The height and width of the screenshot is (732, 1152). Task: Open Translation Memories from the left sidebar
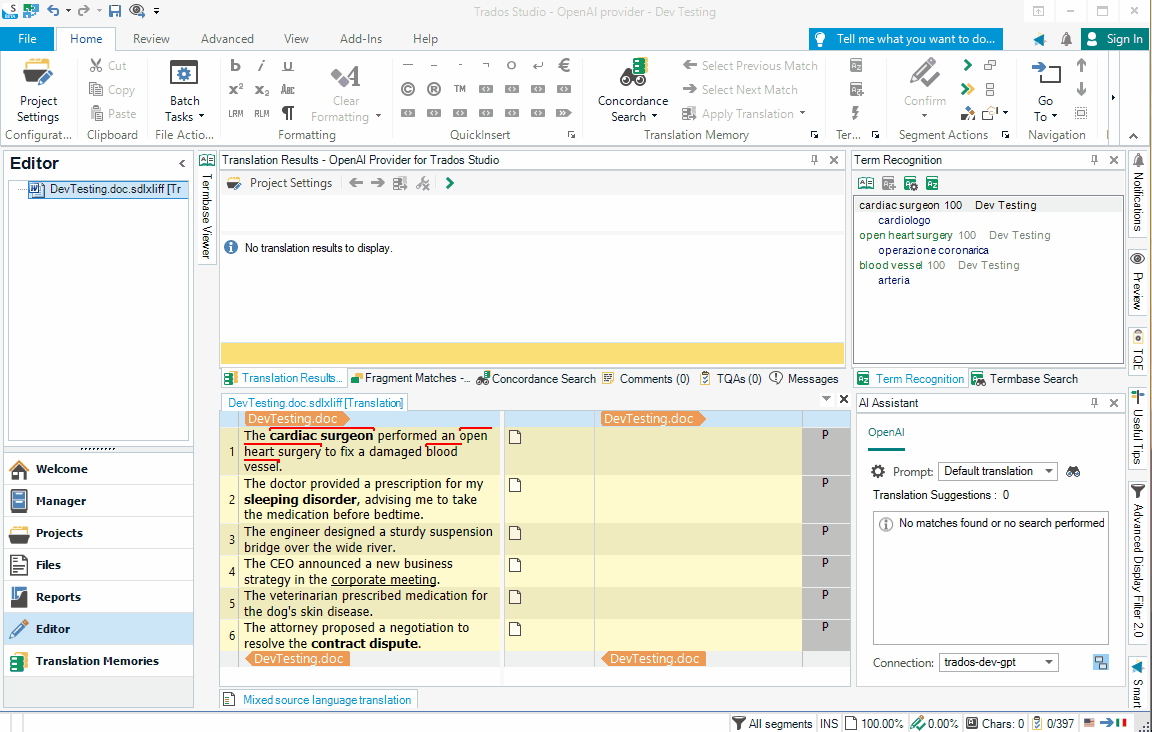pos(98,660)
